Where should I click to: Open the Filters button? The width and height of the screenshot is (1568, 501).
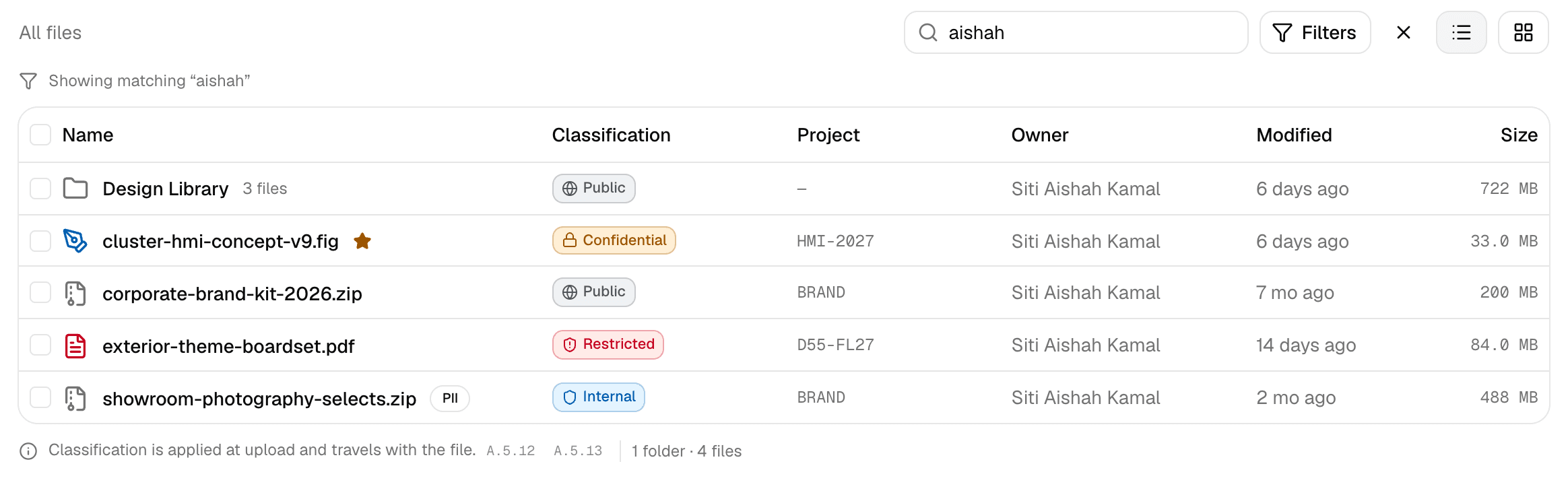(x=1315, y=32)
